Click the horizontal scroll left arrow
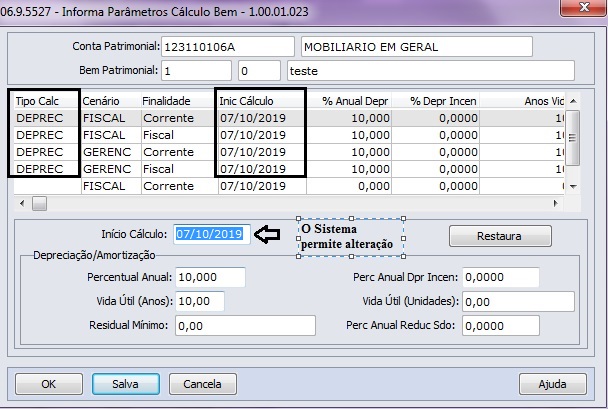This screenshot has height=409, width=608. 22,203
